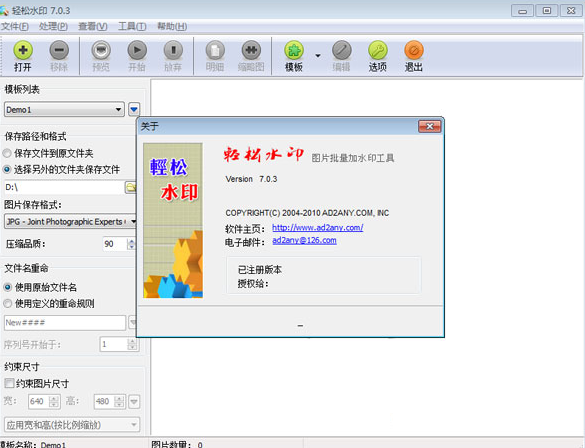The width and height of the screenshot is (585, 448).
Task: Click the width 640 field
Action: pos(38,401)
